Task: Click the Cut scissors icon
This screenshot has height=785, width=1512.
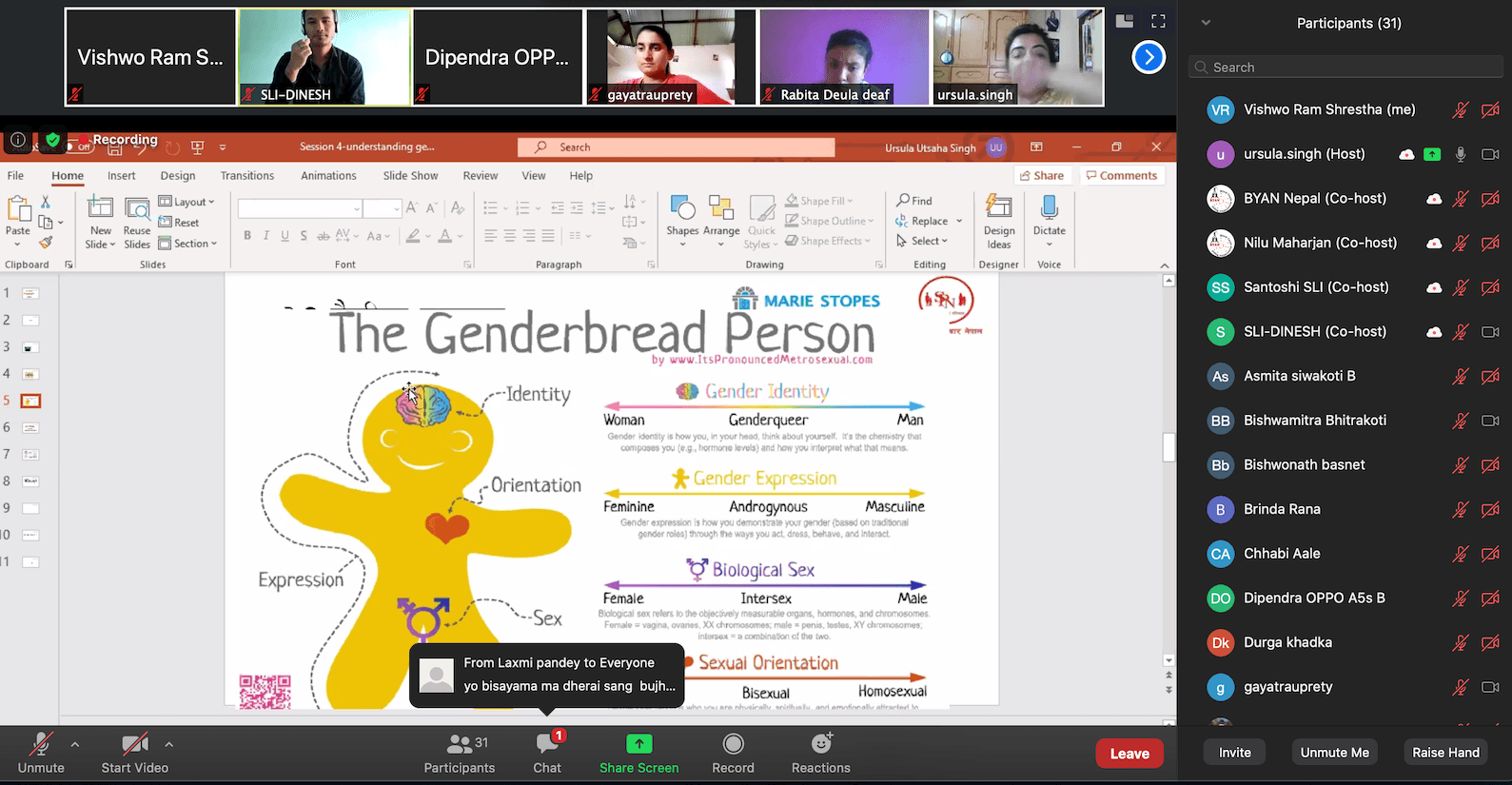Action: tap(45, 202)
